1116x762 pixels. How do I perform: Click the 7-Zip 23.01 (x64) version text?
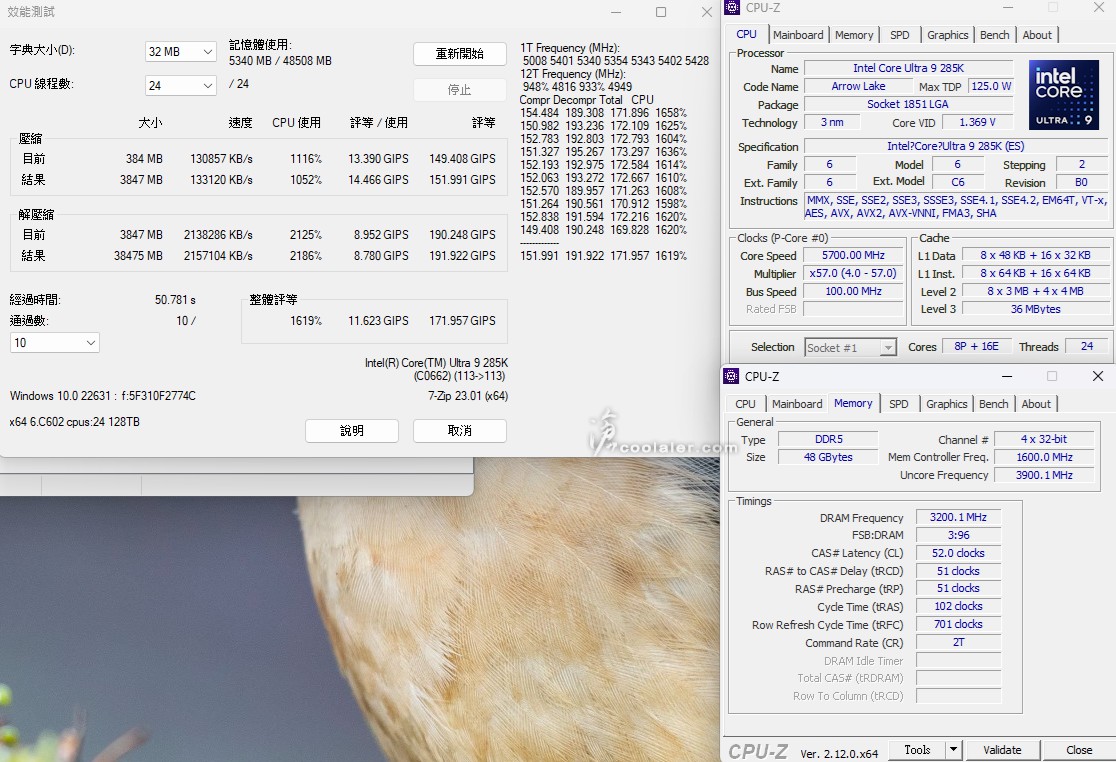[x=468, y=396]
